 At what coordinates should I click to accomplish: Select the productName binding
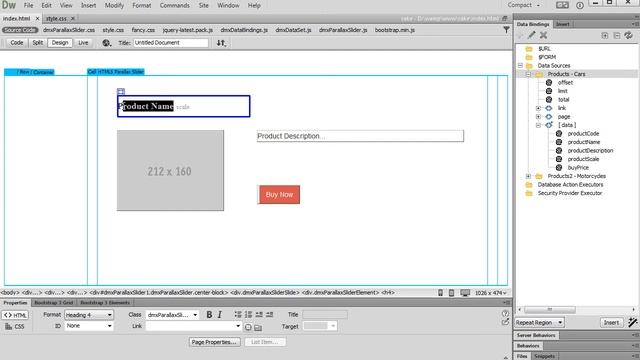pyautogui.click(x=584, y=142)
